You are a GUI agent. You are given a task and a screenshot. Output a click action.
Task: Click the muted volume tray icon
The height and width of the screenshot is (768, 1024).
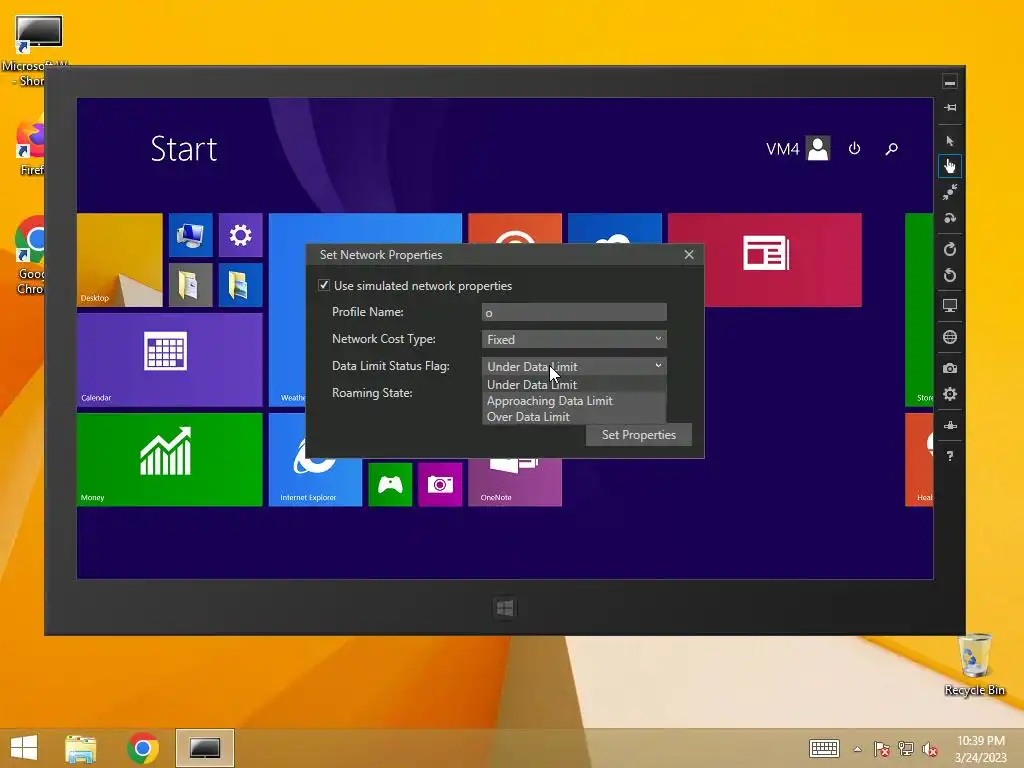tap(930, 750)
